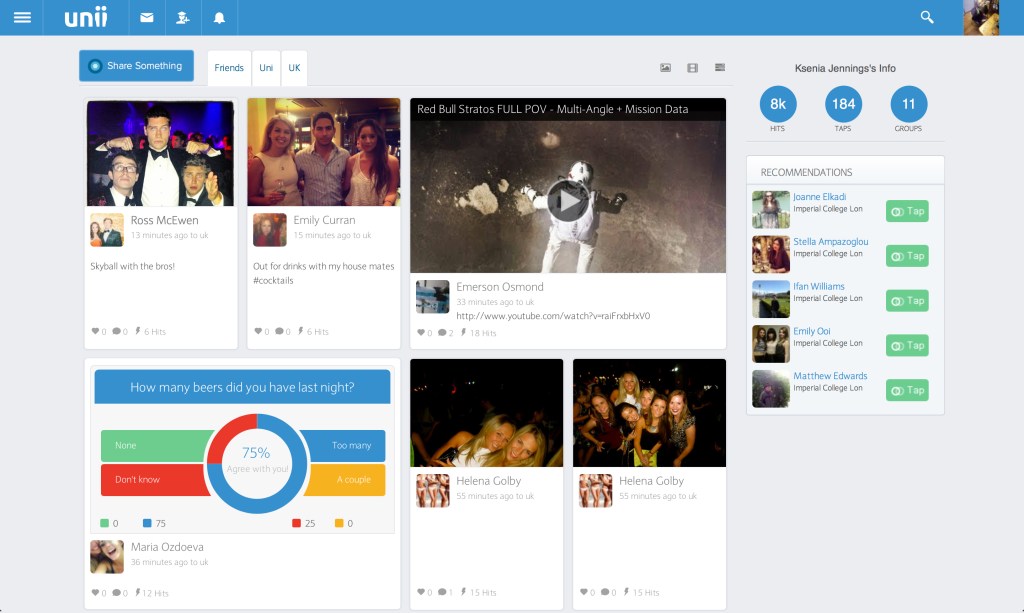View the 11 Groups stat circle
Viewport: 1024px width, 613px height.
pos(908,104)
